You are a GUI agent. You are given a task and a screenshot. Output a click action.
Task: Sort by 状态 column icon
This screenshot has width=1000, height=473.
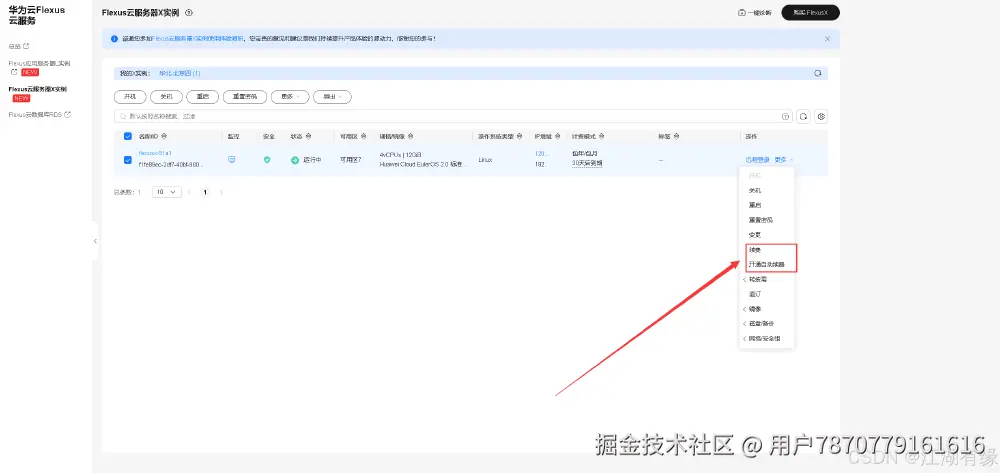click(309, 136)
